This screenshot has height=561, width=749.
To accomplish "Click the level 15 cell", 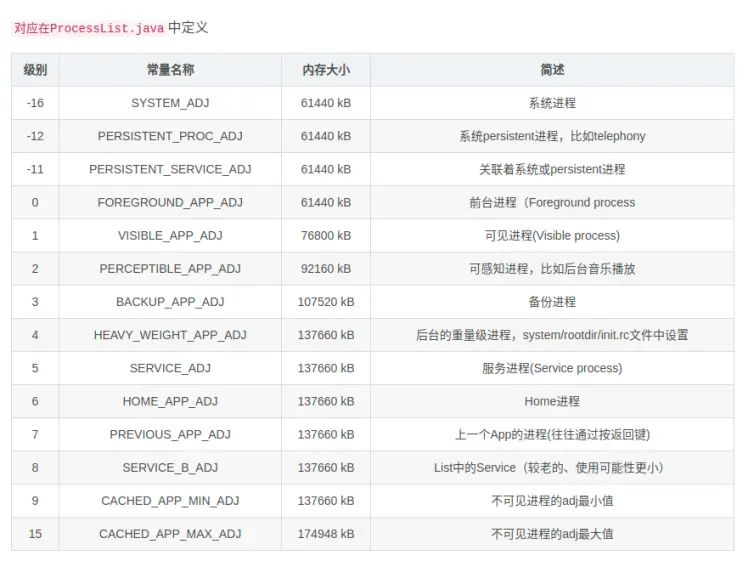I will pos(35,534).
